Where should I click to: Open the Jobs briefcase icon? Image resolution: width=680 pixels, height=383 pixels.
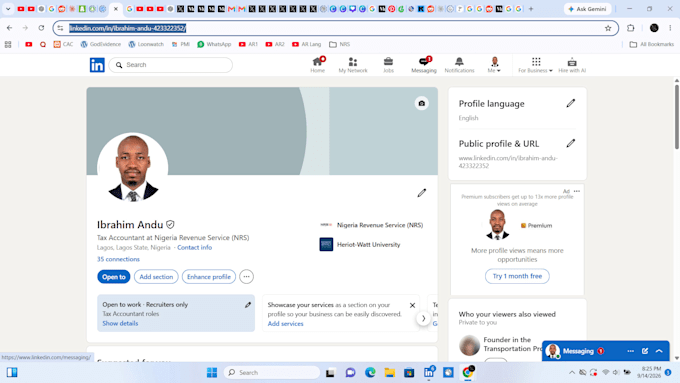pyautogui.click(x=388, y=65)
